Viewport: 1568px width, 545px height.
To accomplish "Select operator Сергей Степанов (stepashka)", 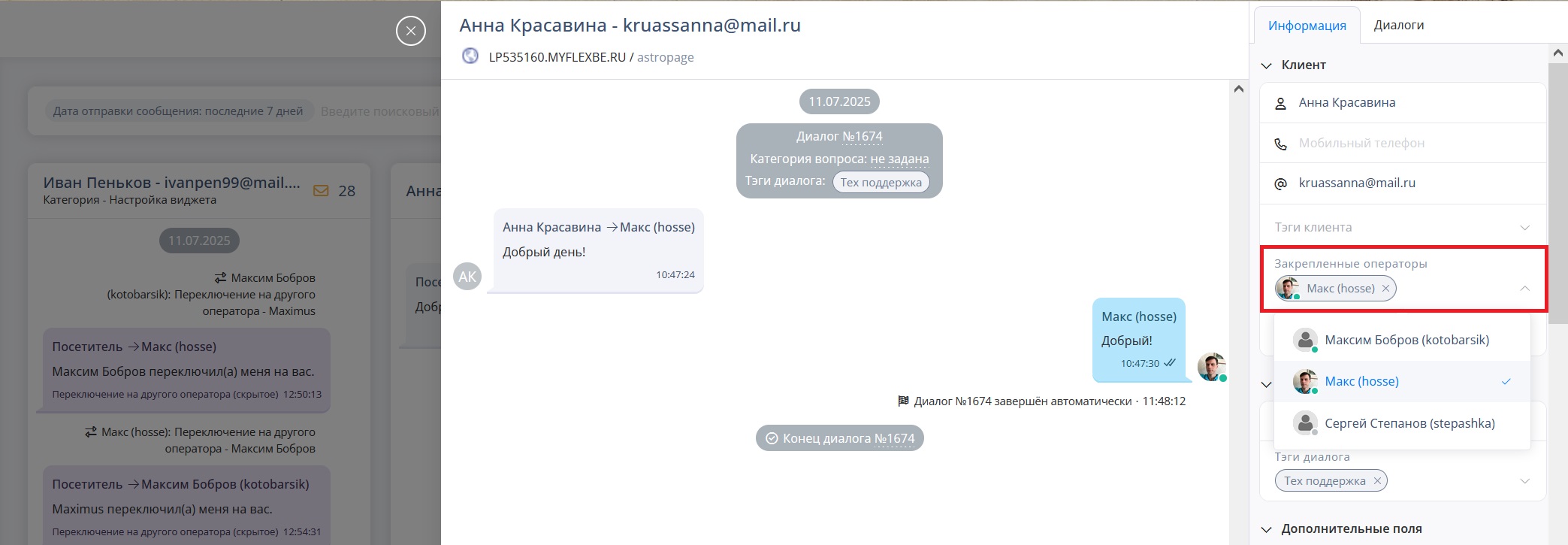I will (1409, 423).
